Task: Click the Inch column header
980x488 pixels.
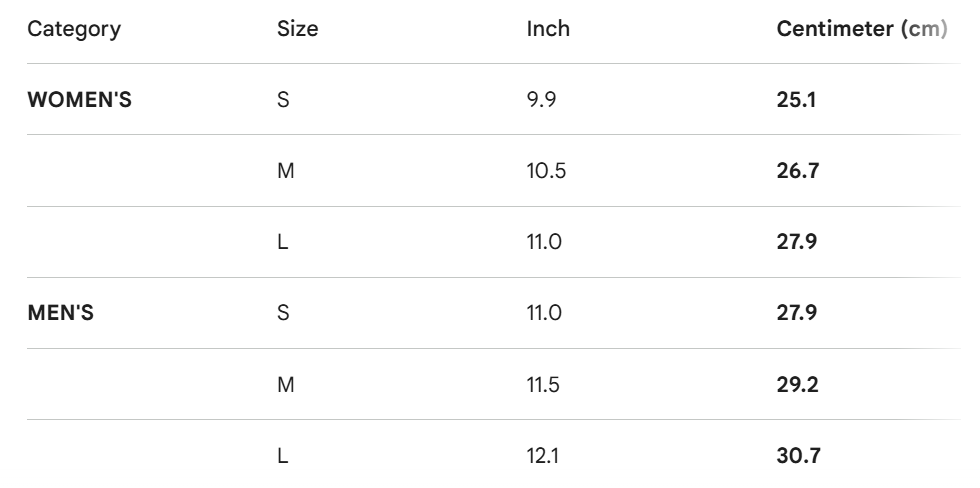Action: [x=548, y=29]
